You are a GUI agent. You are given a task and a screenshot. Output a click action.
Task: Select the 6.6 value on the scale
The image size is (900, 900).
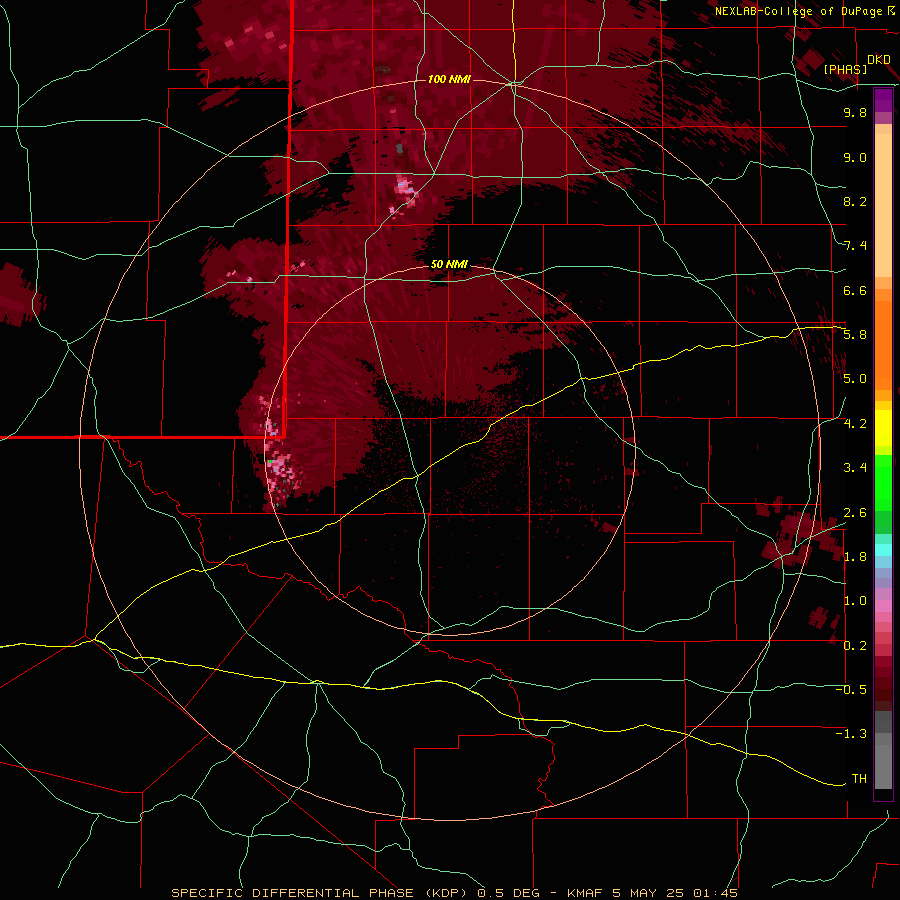[855, 290]
